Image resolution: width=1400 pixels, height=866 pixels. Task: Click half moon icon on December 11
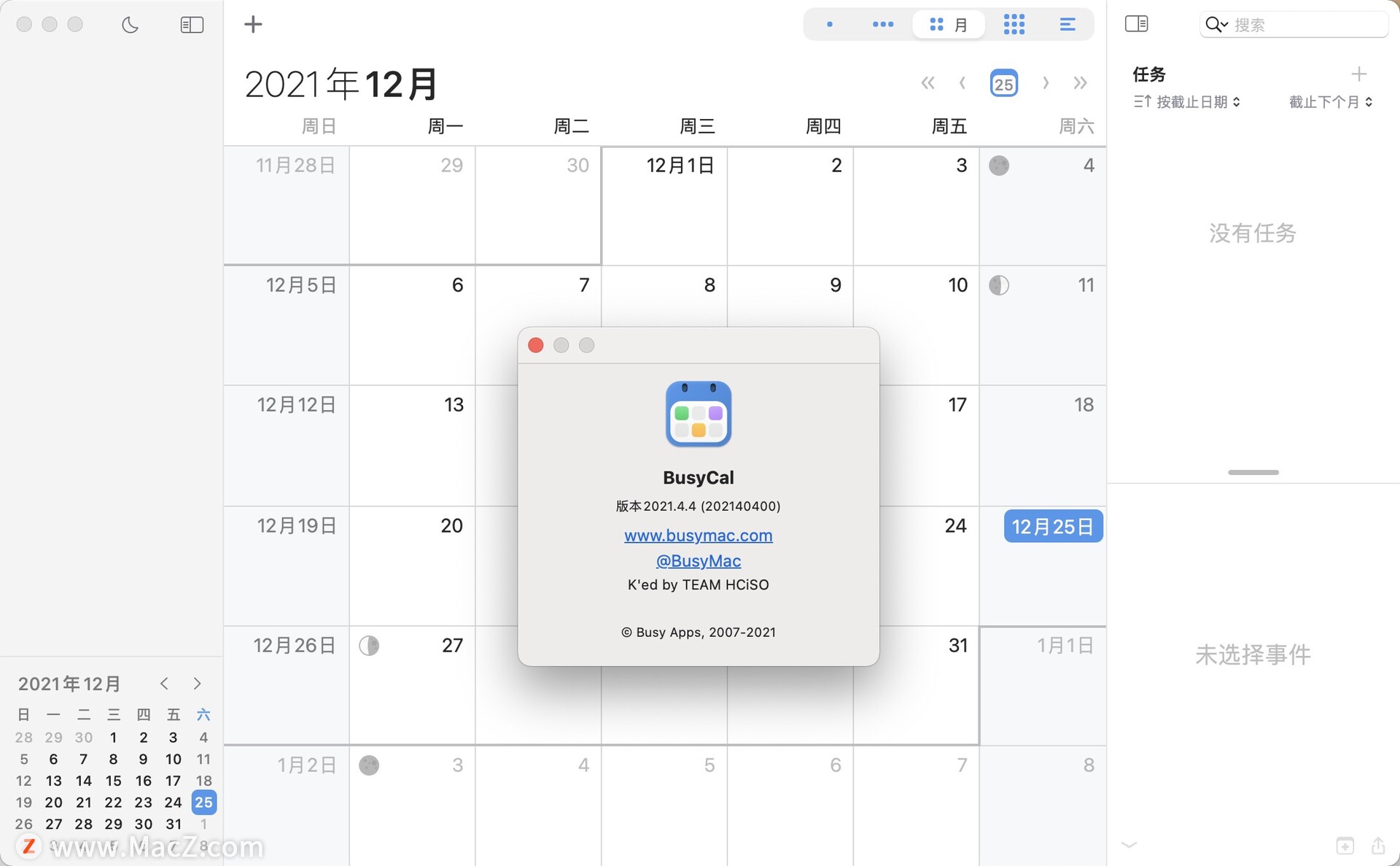(x=999, y=285)
